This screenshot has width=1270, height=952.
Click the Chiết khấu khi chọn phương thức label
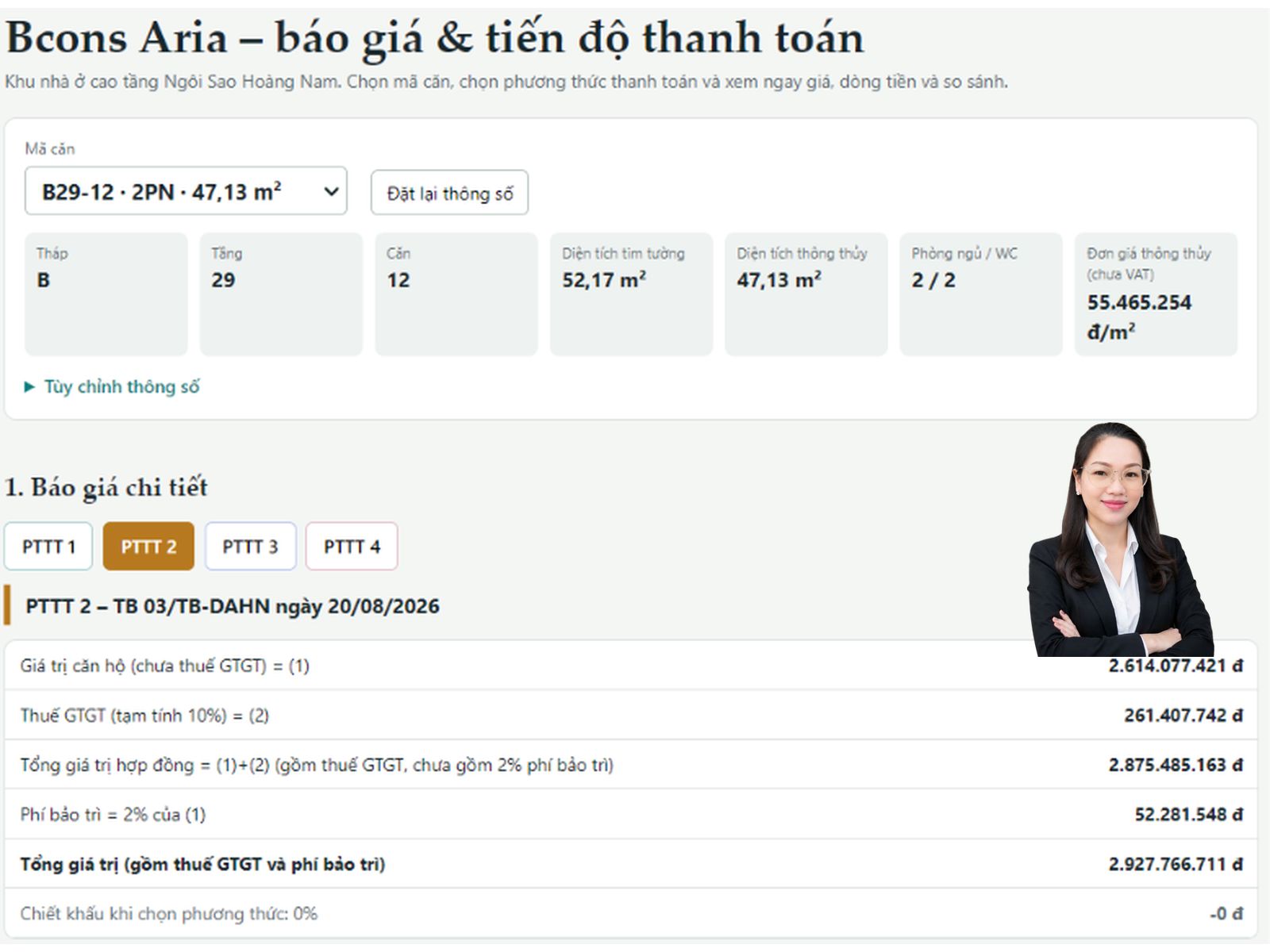tap(169, 914)
